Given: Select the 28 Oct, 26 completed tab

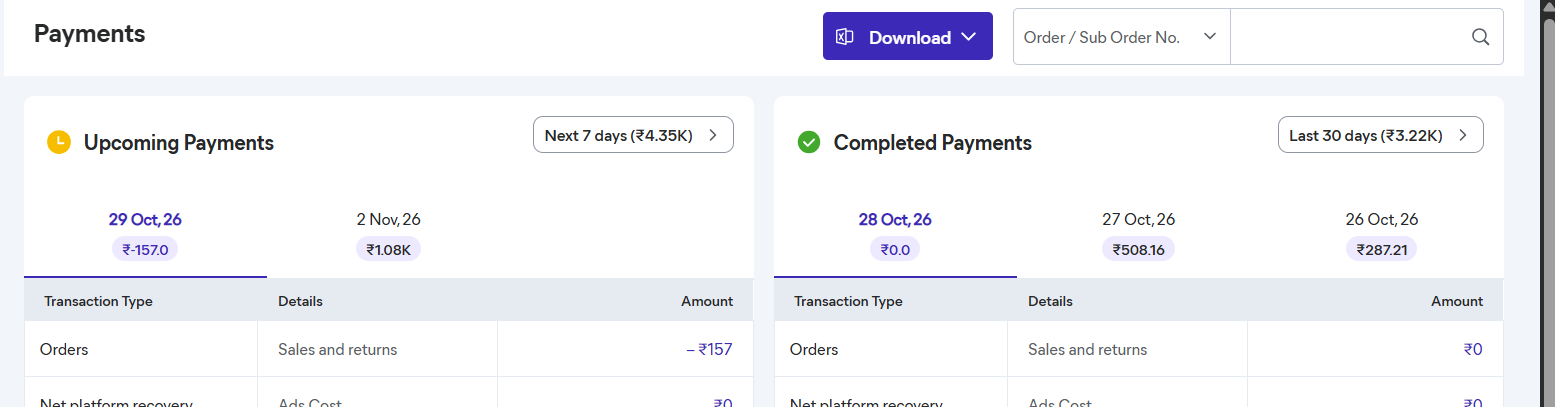Looking at the screenshot, I should (895, 235).
